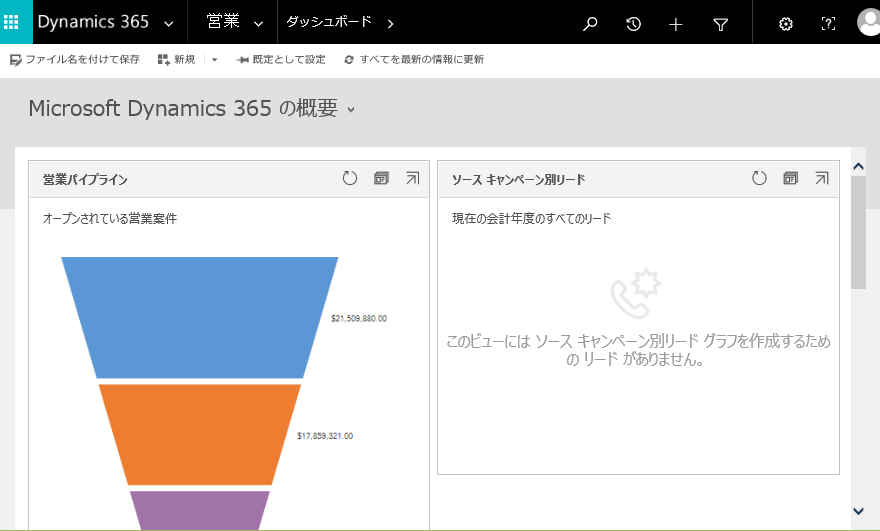Image resolution: width=880 pixels, height=531 pixels.
Task: Expand the chevron after ダッシュボード
Action: coord(391,24)
